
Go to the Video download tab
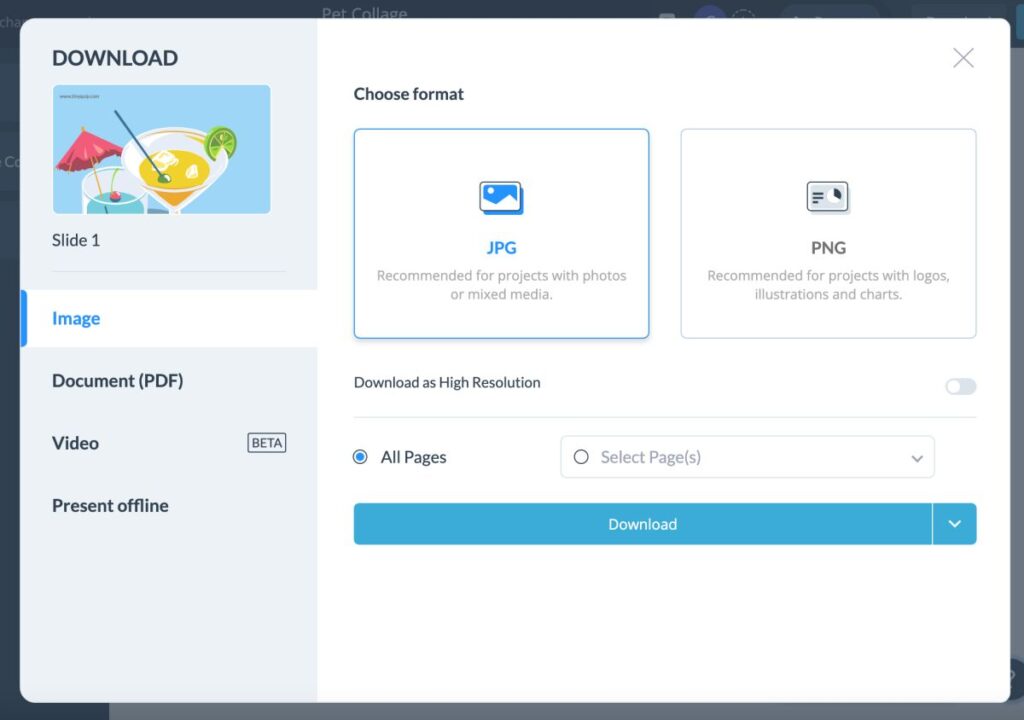(x=76, y=443)
